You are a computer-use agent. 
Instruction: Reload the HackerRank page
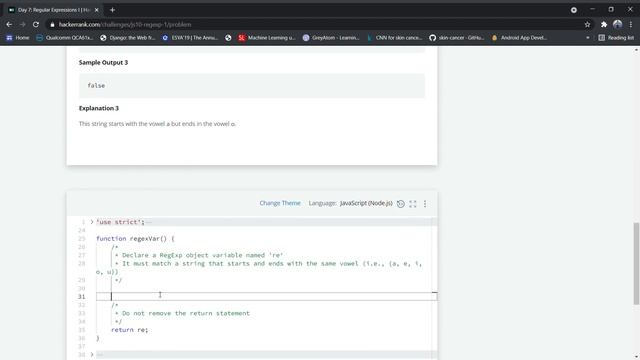pyautogui.click(x=36, y=24)
